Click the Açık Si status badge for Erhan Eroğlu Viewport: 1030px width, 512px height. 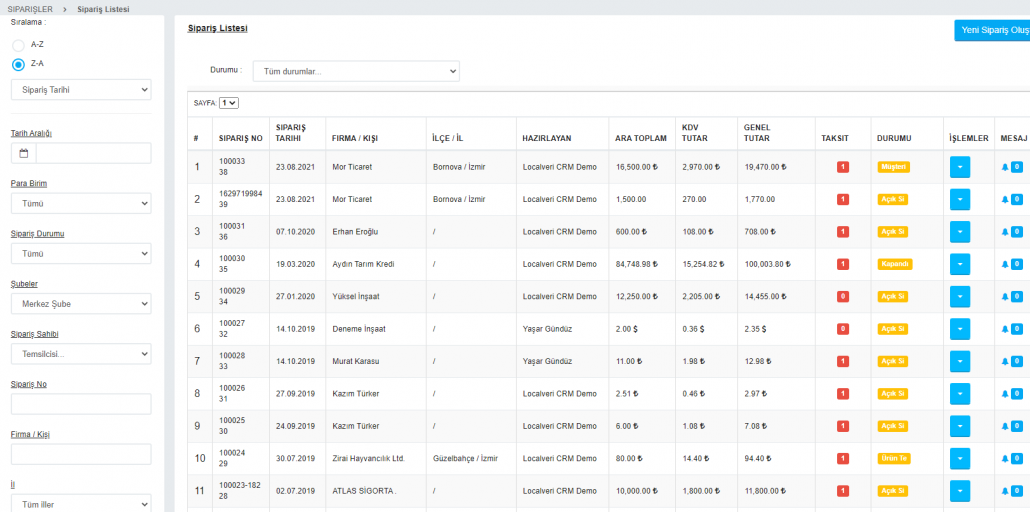point(893,231)
